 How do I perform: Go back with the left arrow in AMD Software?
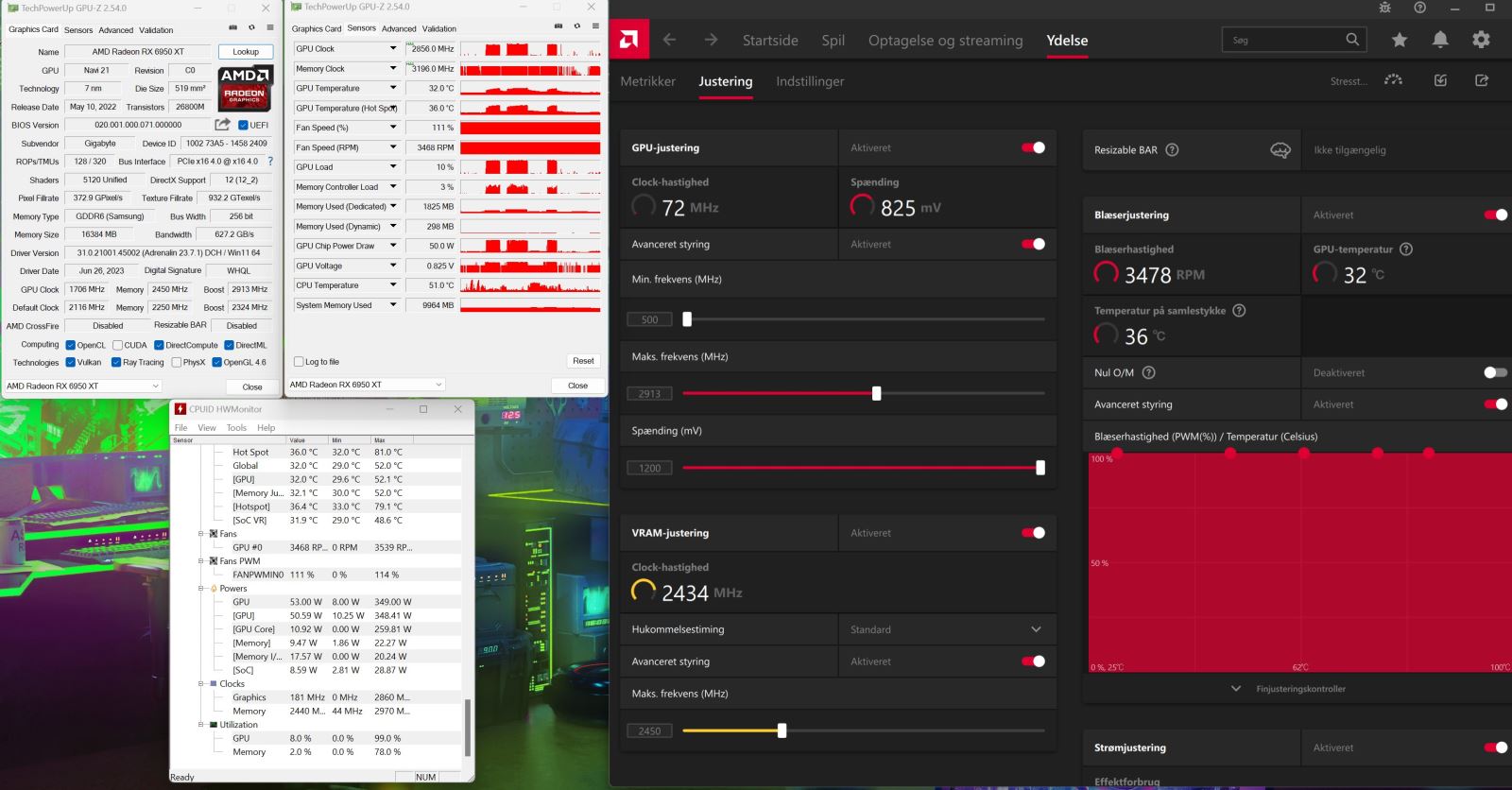[669, 40]
